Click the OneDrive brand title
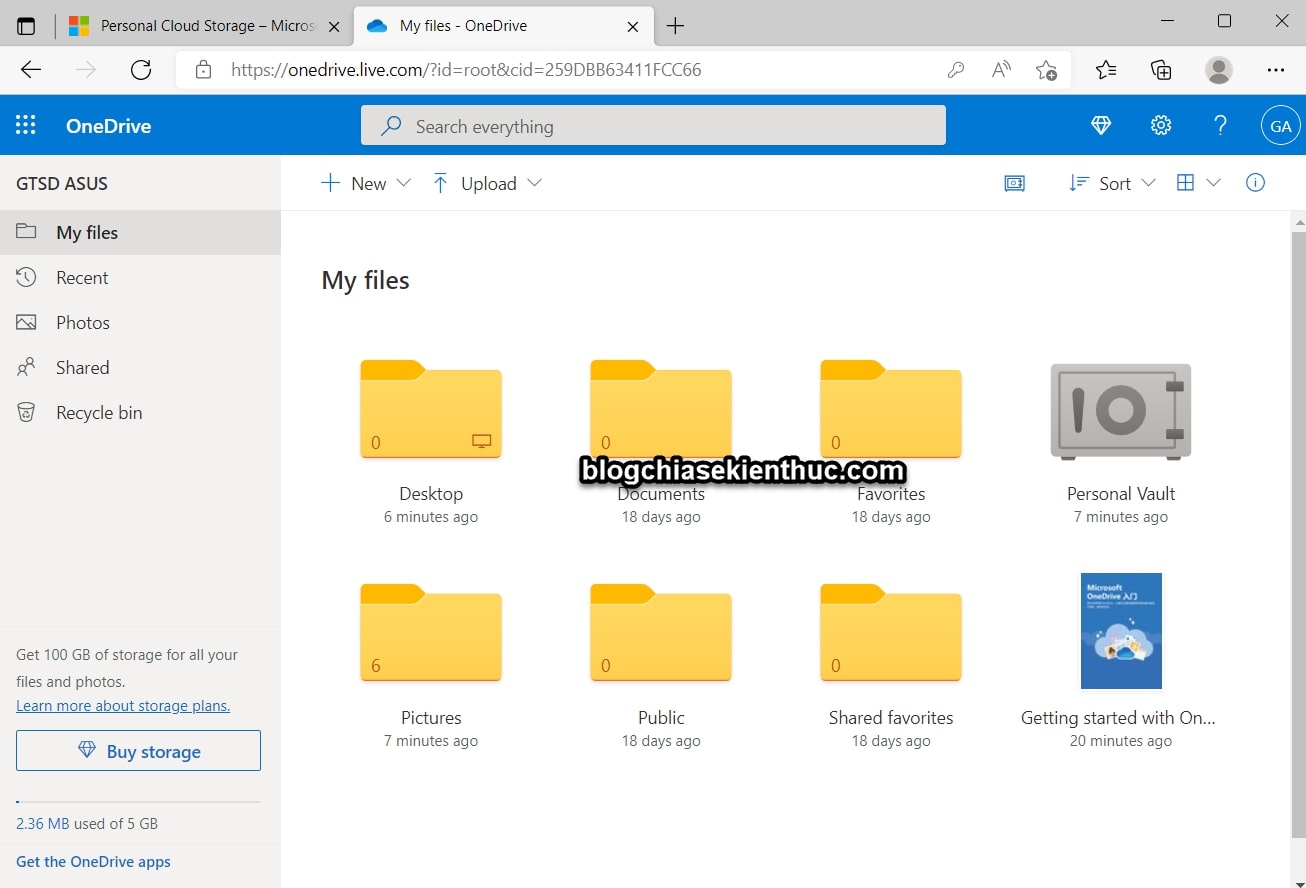 pos(108,126)
